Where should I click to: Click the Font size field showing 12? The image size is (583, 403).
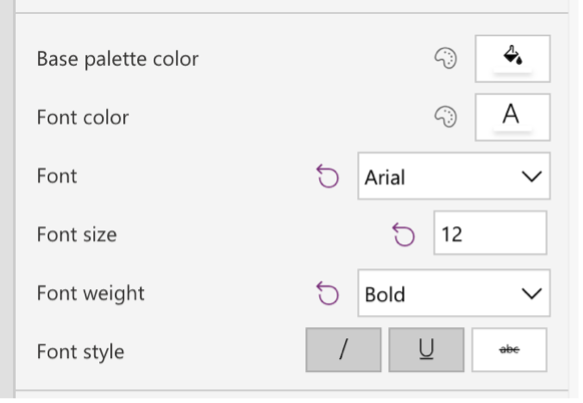(490, 233)
